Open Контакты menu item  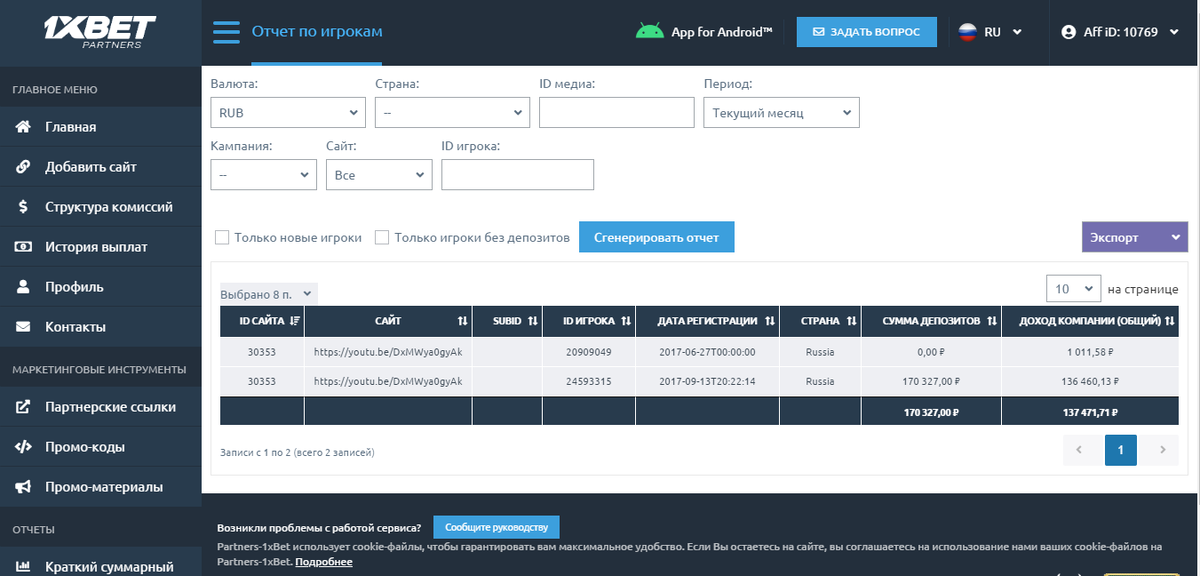(x=100, y=327)
